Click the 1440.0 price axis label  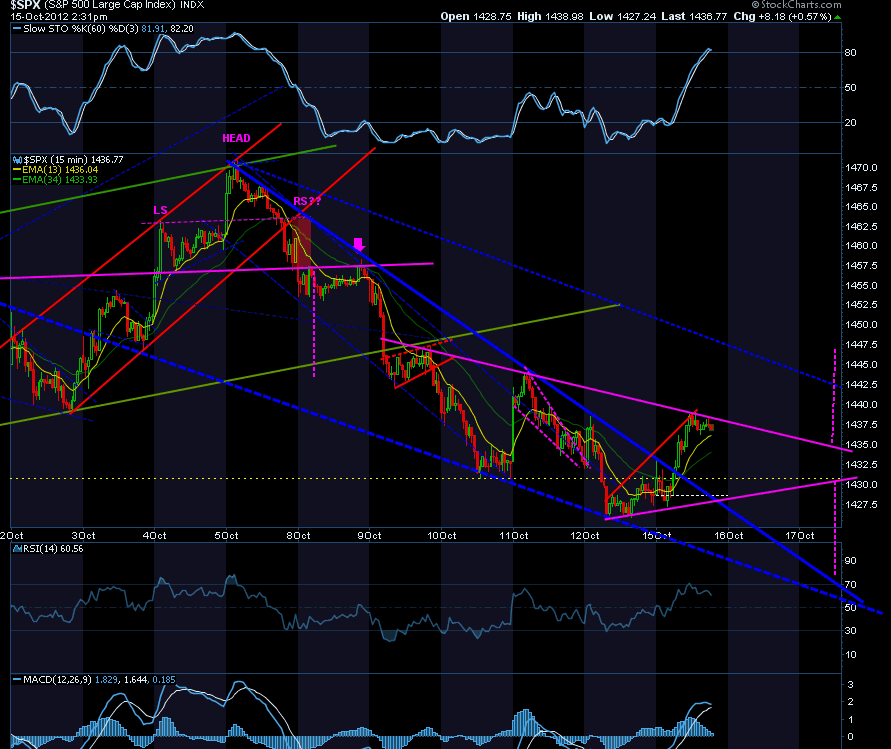pos(861,405)
